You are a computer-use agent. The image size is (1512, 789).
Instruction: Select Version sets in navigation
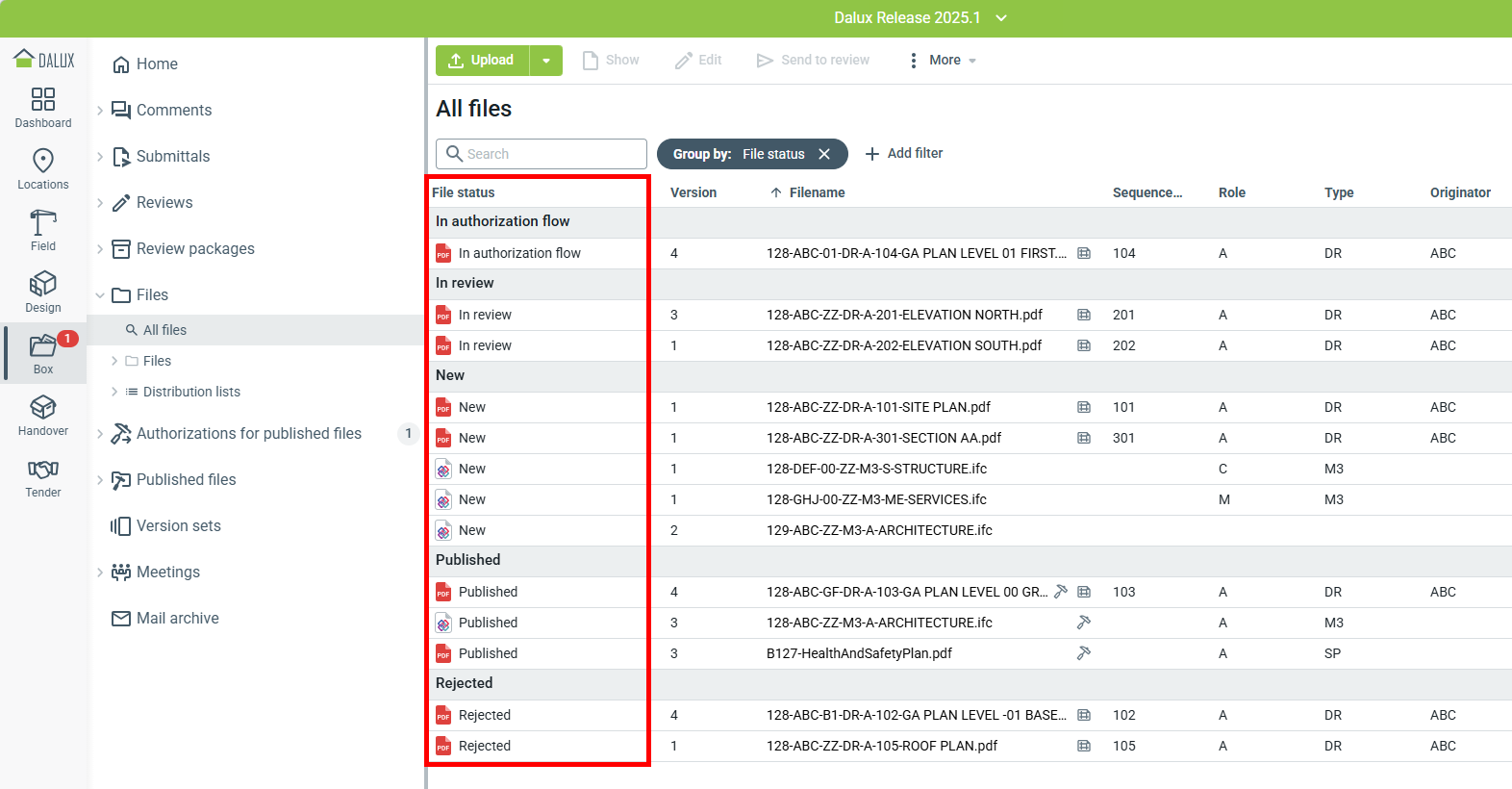tap(178, 526)
